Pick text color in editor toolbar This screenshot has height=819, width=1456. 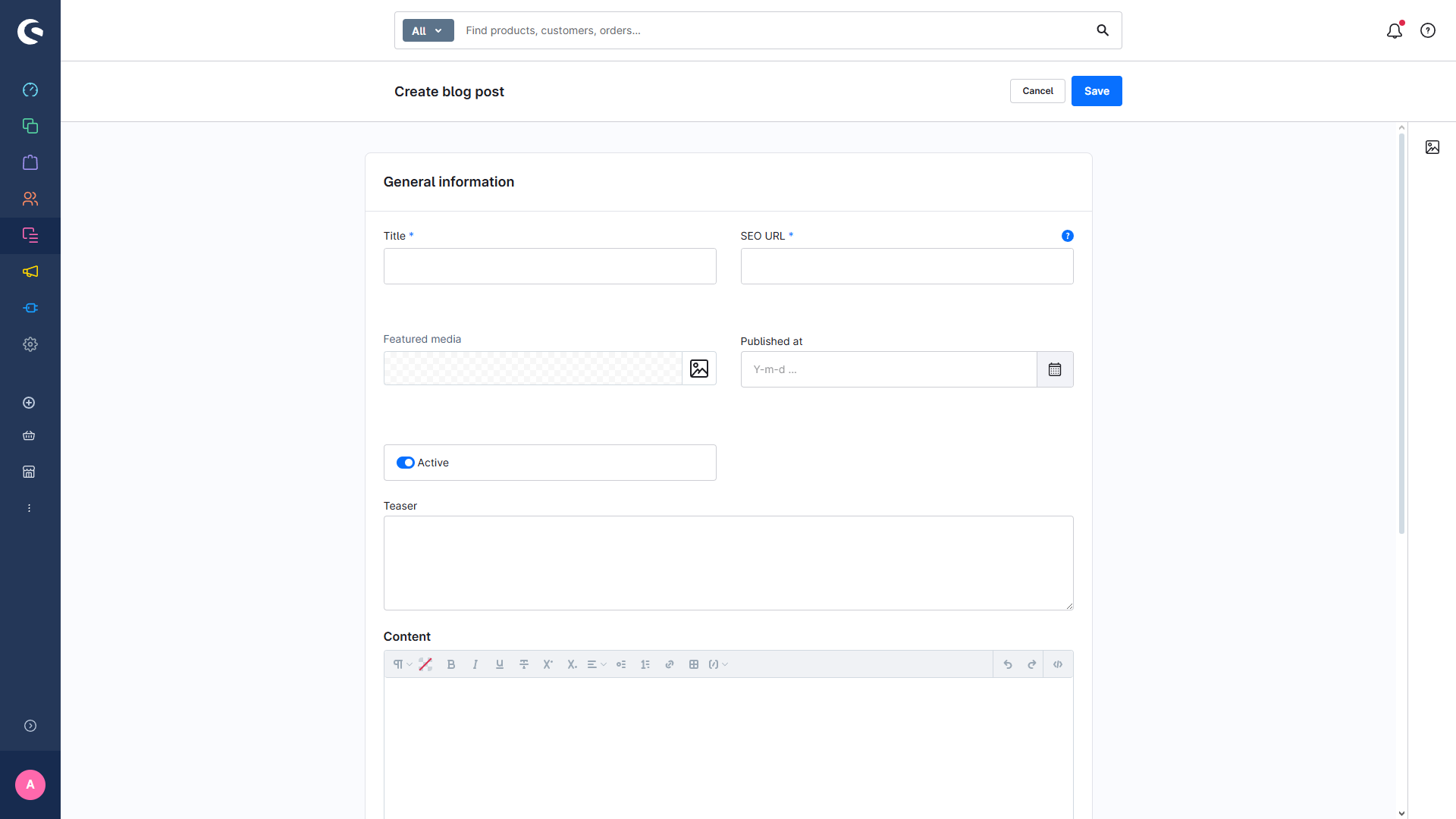coord(425,664)
